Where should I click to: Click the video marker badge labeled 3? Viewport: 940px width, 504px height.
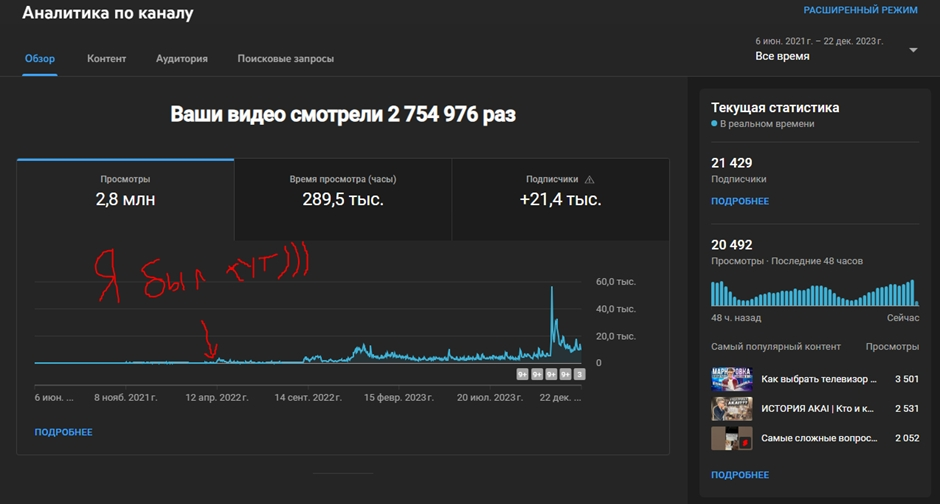579,375
